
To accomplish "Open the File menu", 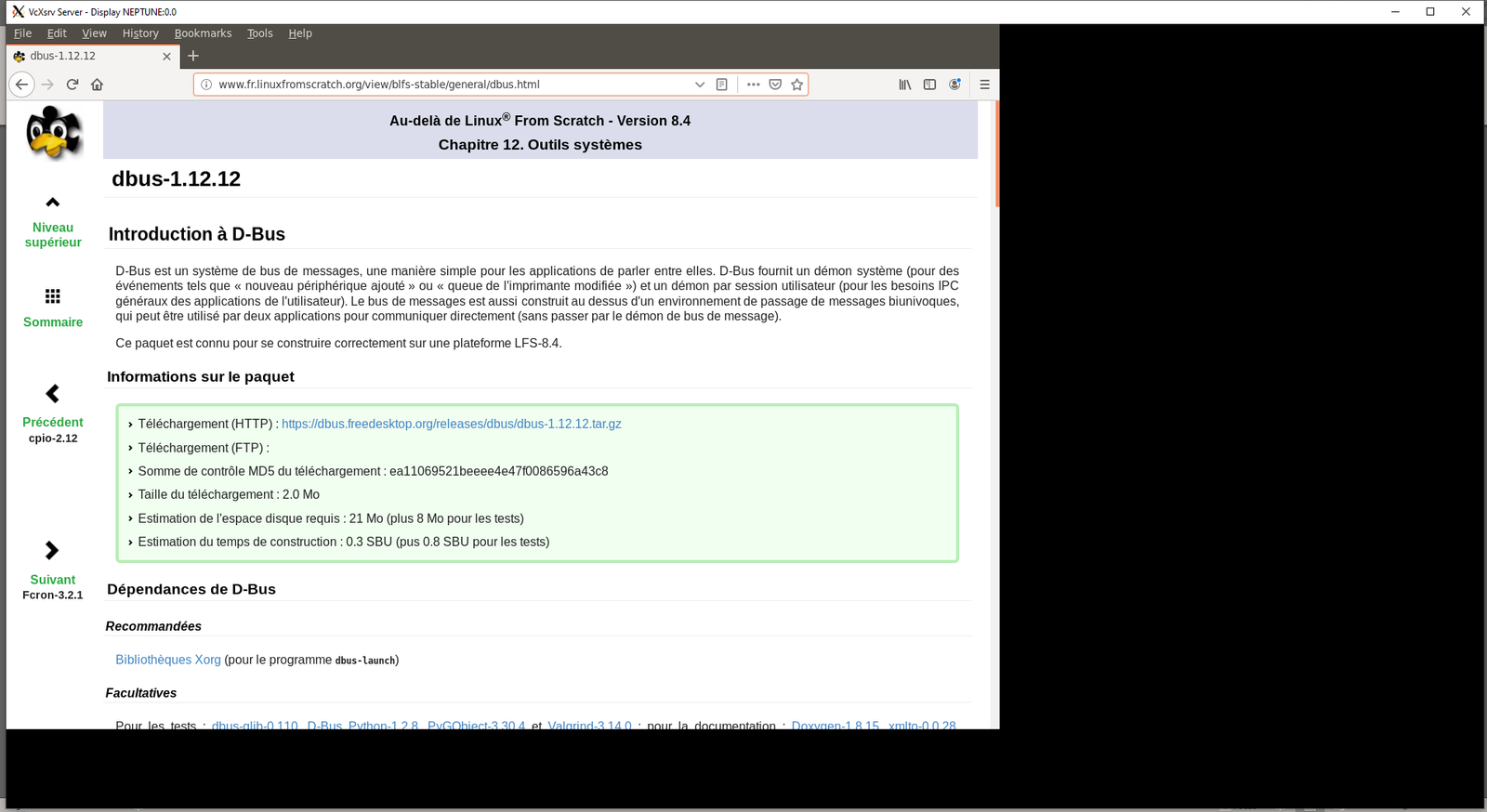I will tap(23, 33).
